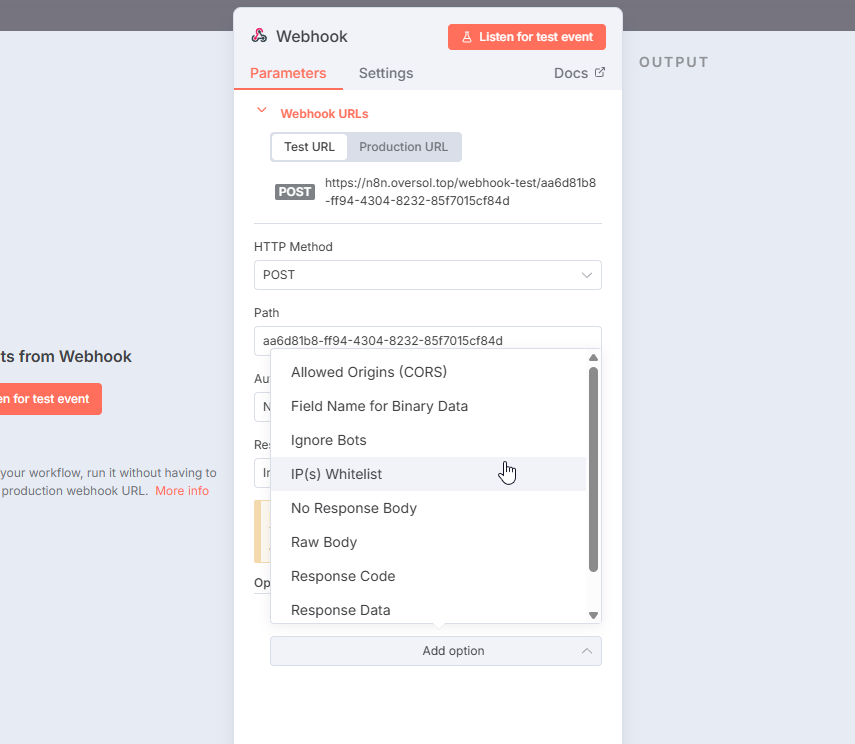The image size is (855, 744).
Task: Collapse the Webhook URLs section chevron
Action: coord(262,112)
